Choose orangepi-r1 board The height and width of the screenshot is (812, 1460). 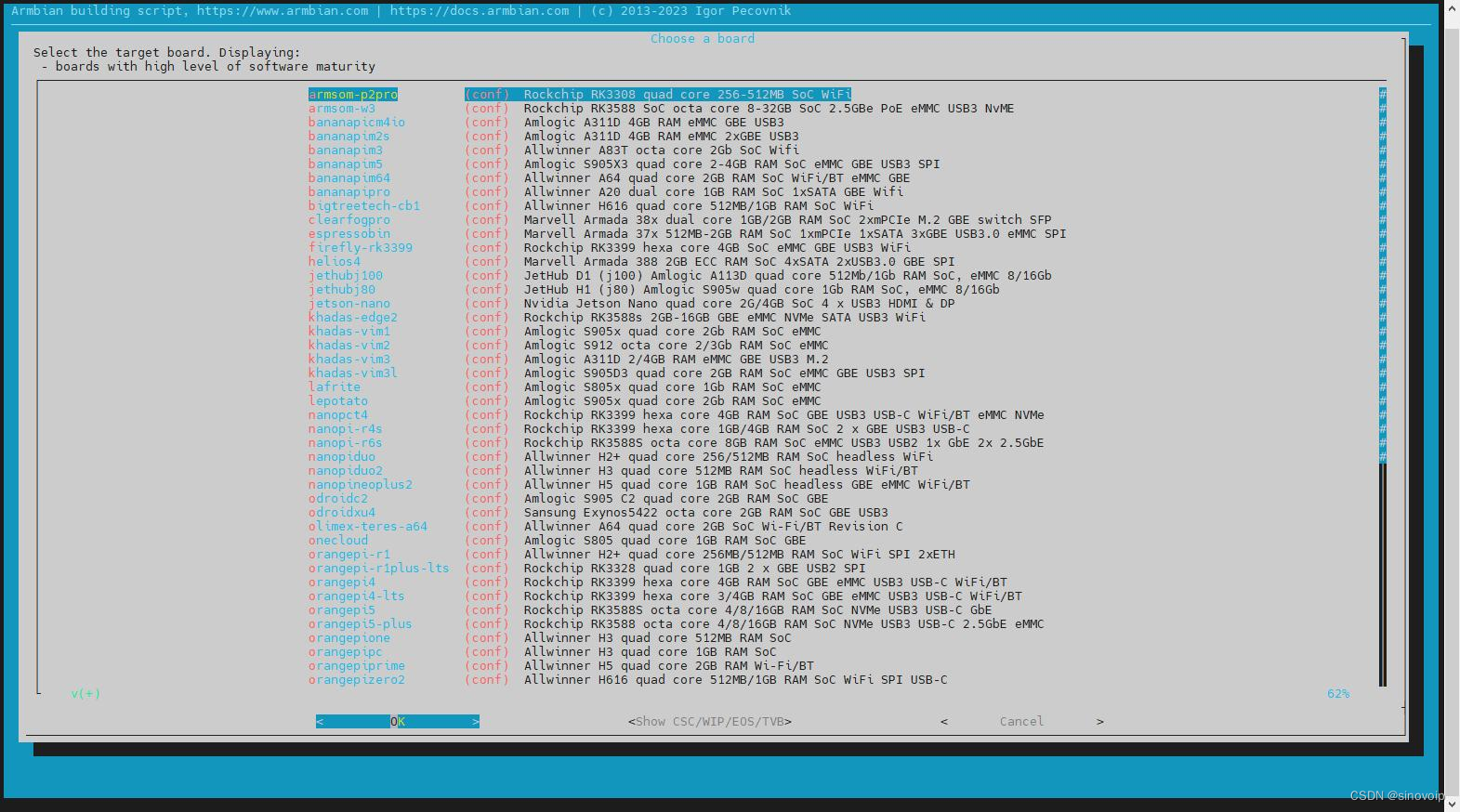(632, 554)
